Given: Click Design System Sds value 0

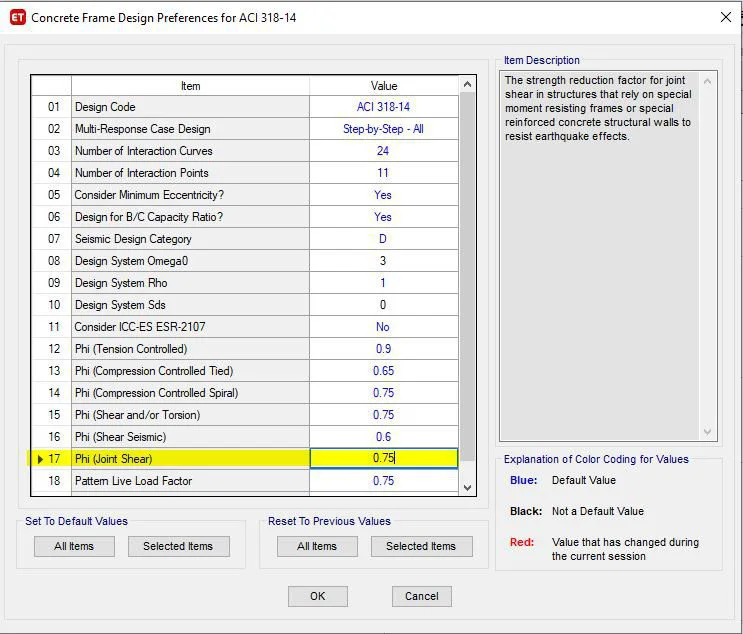Looking at the screenshot, I should tap(384, 305).
